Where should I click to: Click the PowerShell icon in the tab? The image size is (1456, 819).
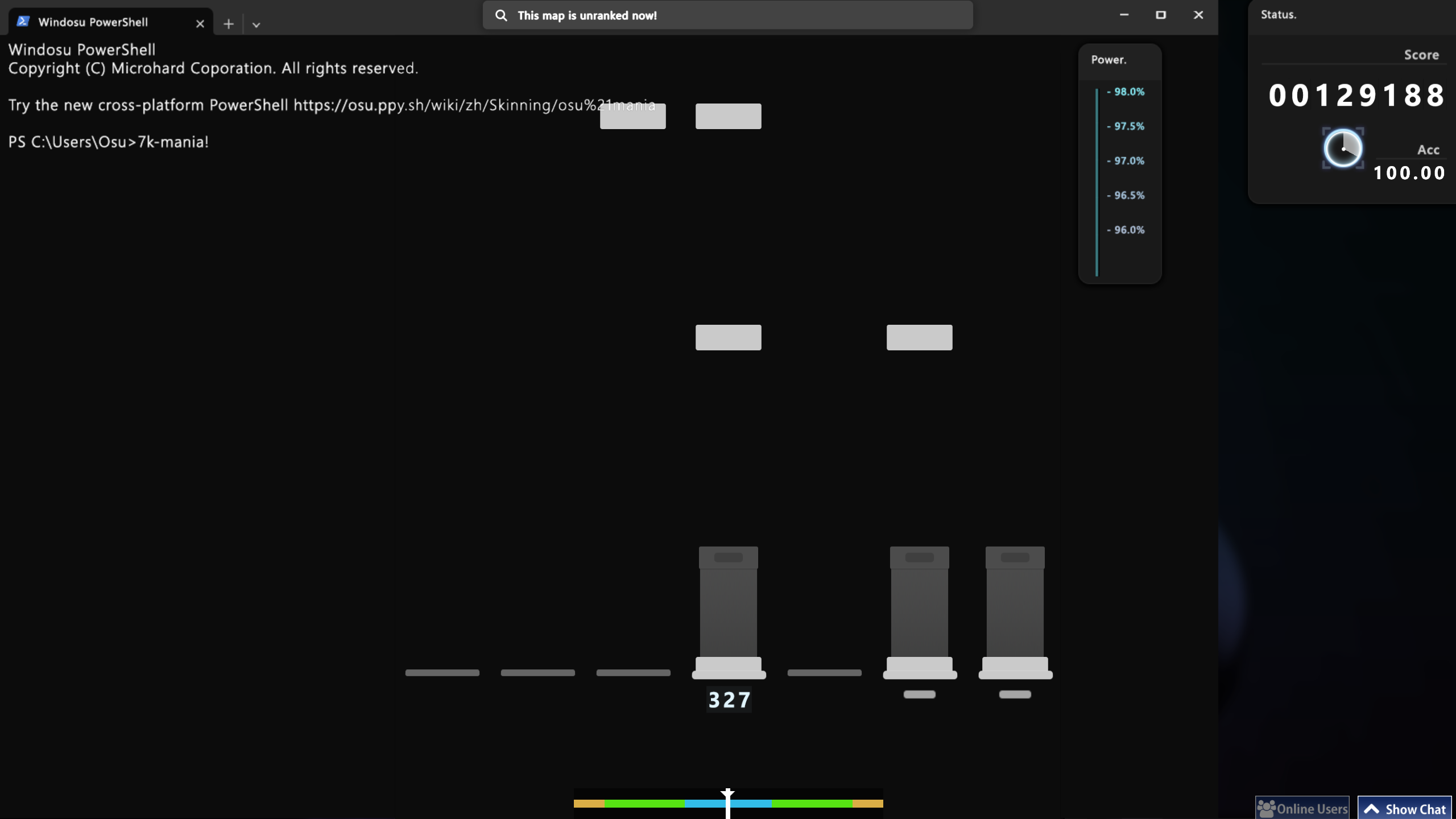pos(23,22)
